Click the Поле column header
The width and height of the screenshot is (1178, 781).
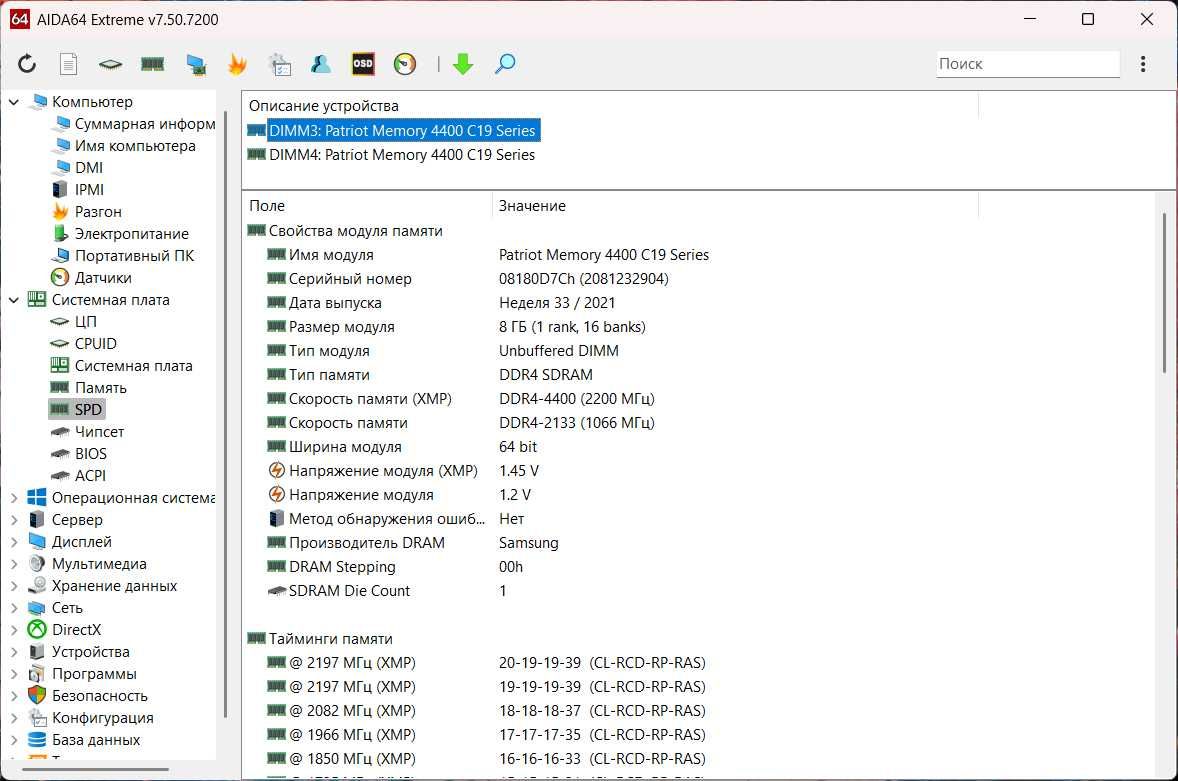pyautogui.click(x=367, y=206)
